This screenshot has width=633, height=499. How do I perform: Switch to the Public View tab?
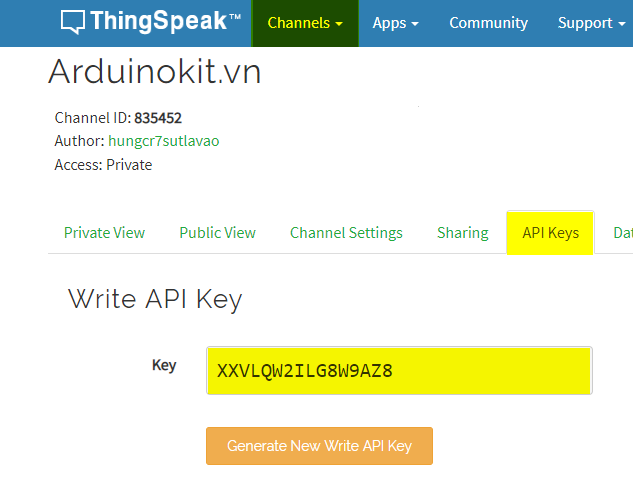[217, 233]
